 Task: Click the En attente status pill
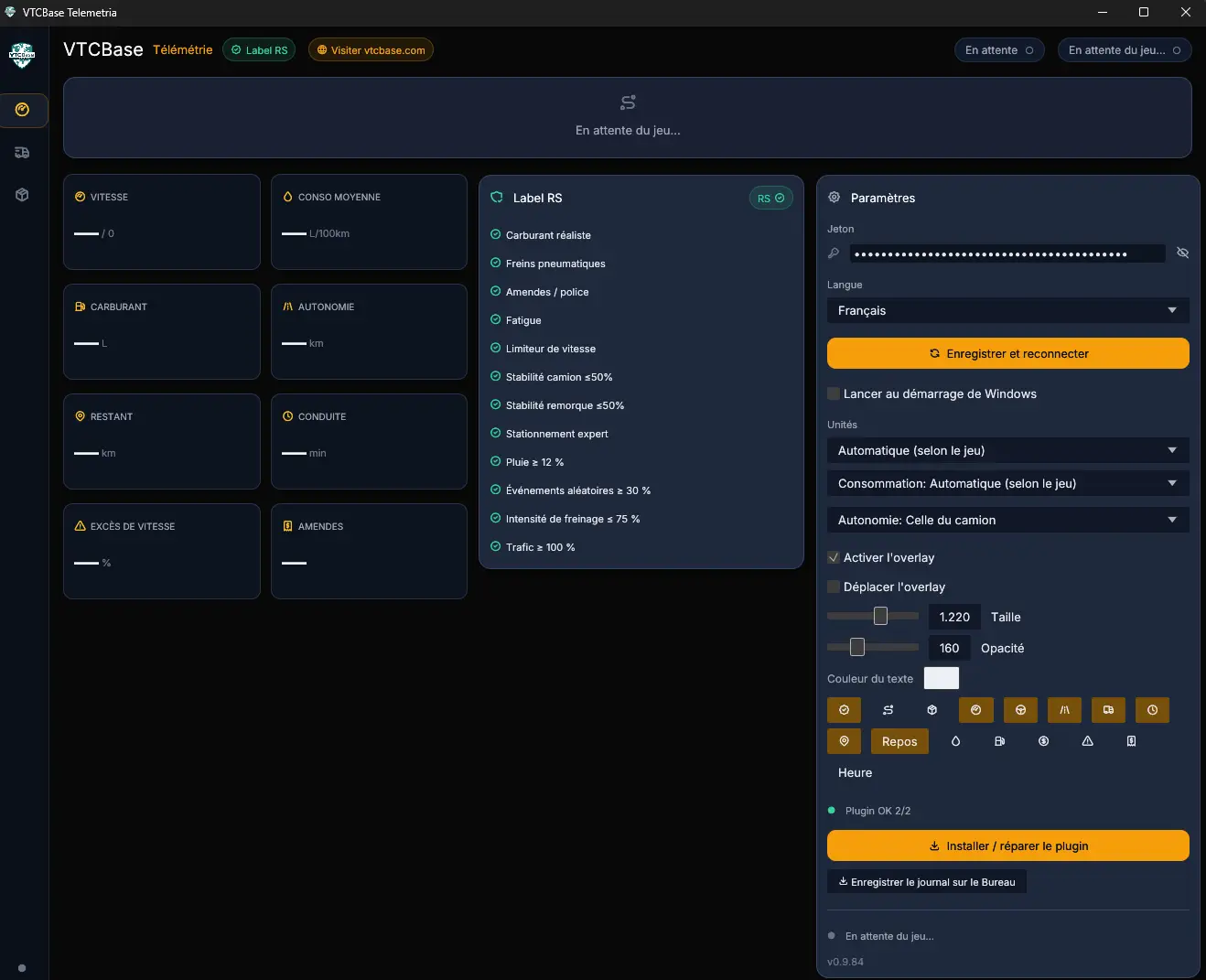click(999, 50)
